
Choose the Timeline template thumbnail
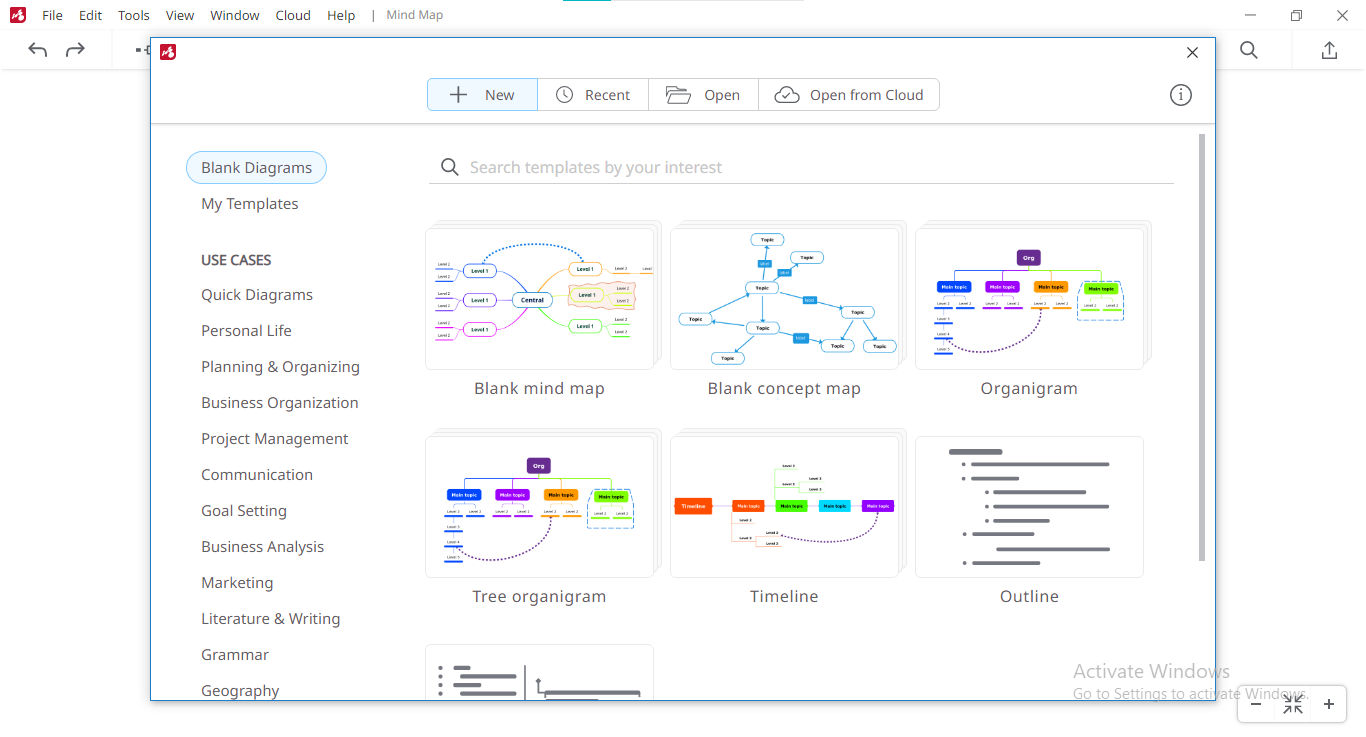784,506
